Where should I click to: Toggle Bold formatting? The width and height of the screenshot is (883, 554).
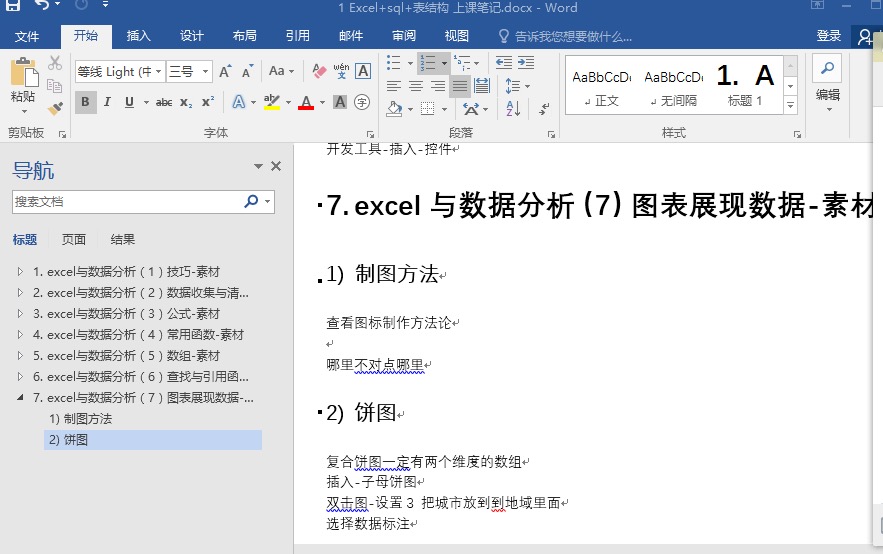[x=85, y=102]
